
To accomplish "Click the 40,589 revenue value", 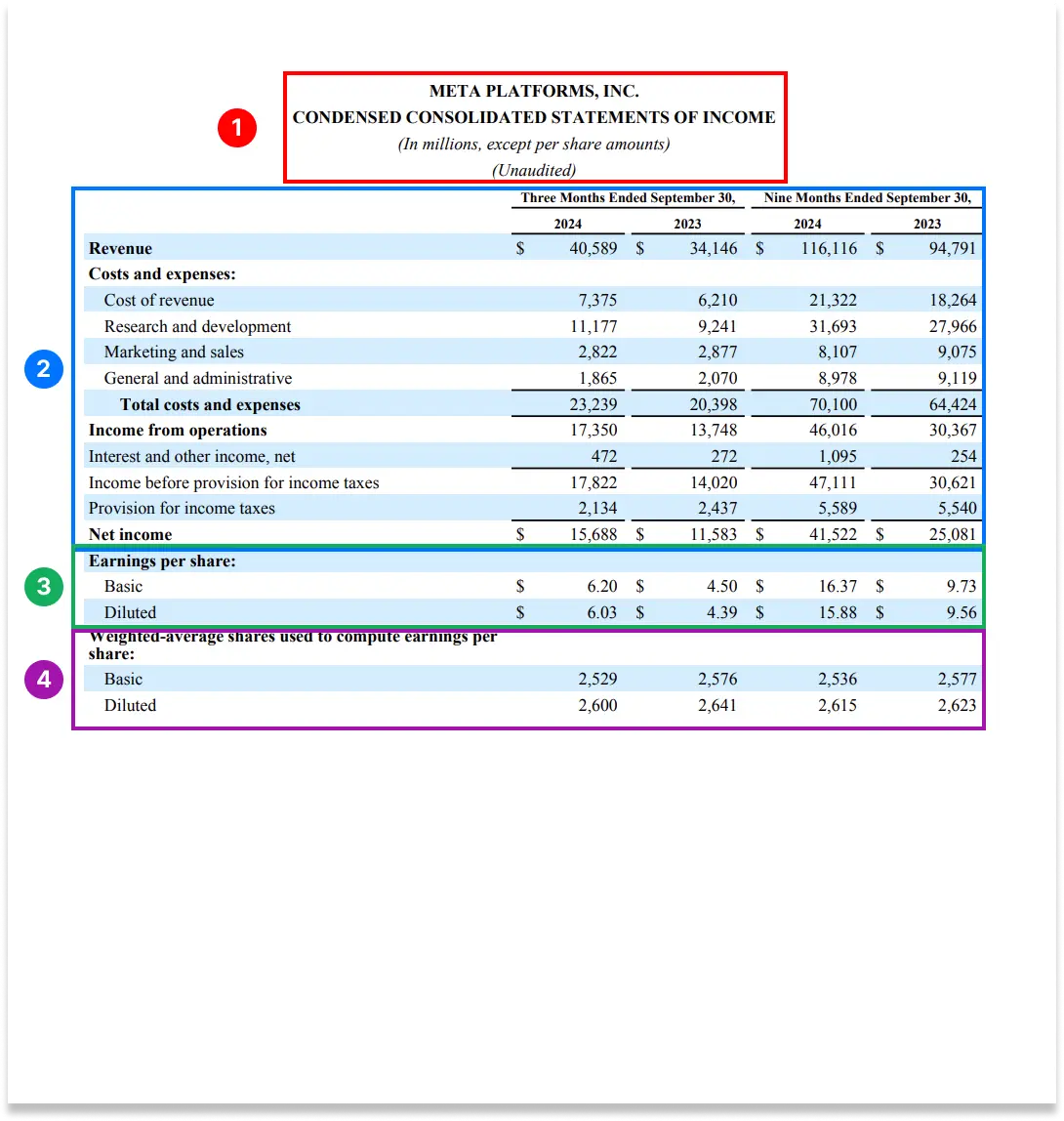I will coord(593,249).
